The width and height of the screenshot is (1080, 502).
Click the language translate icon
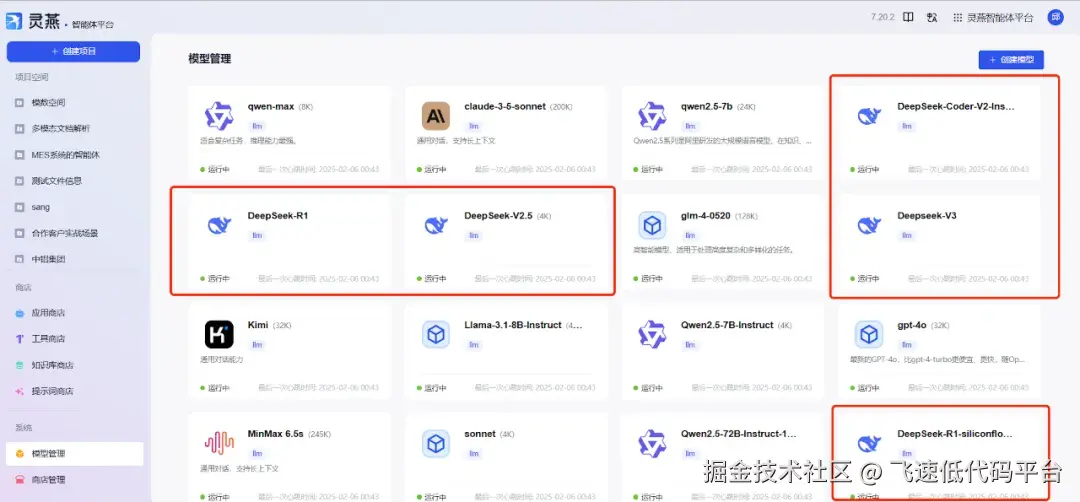(x=932, y=18)
